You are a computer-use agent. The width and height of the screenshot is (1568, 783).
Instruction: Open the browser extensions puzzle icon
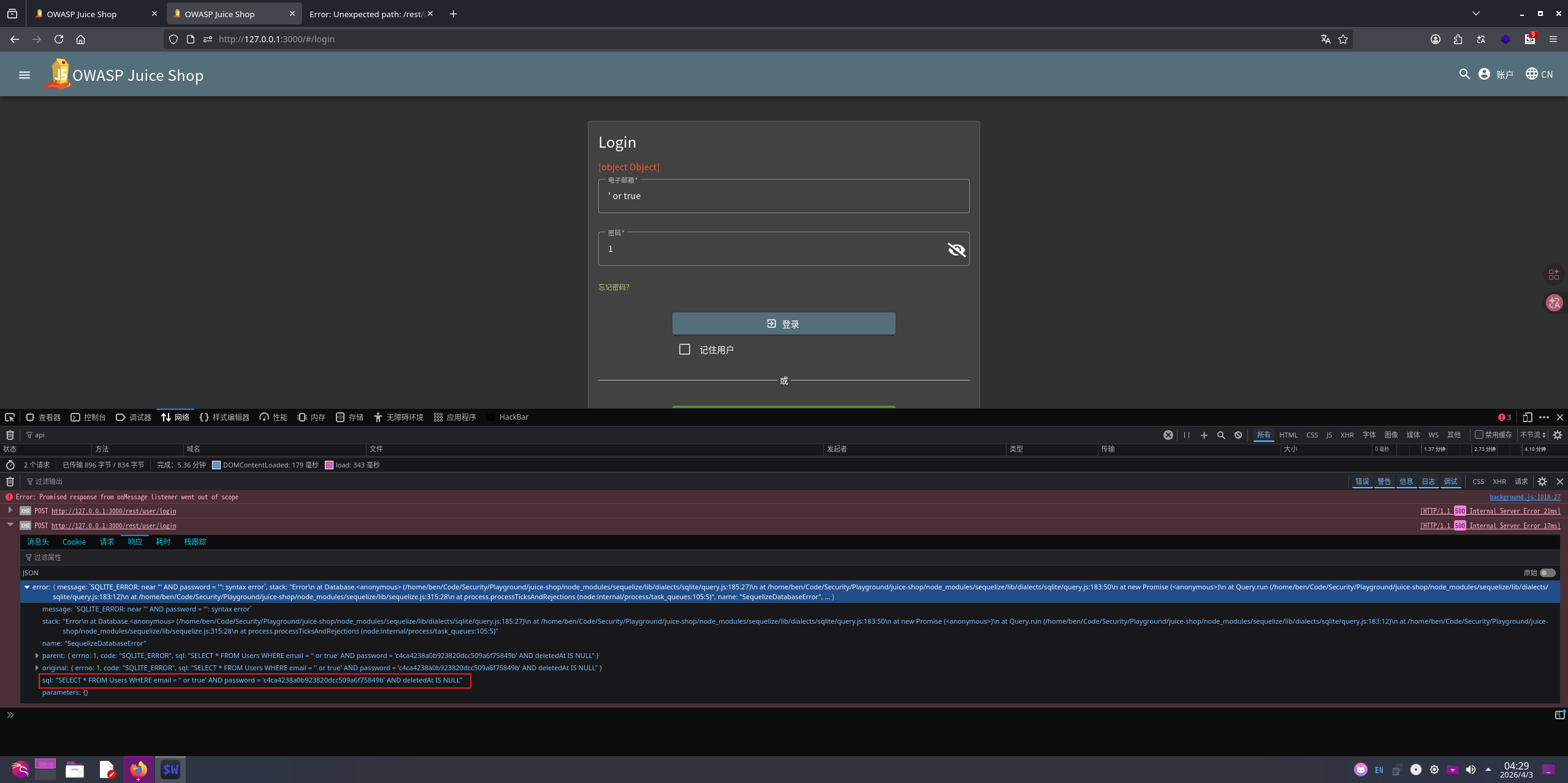click(1458, 39)
